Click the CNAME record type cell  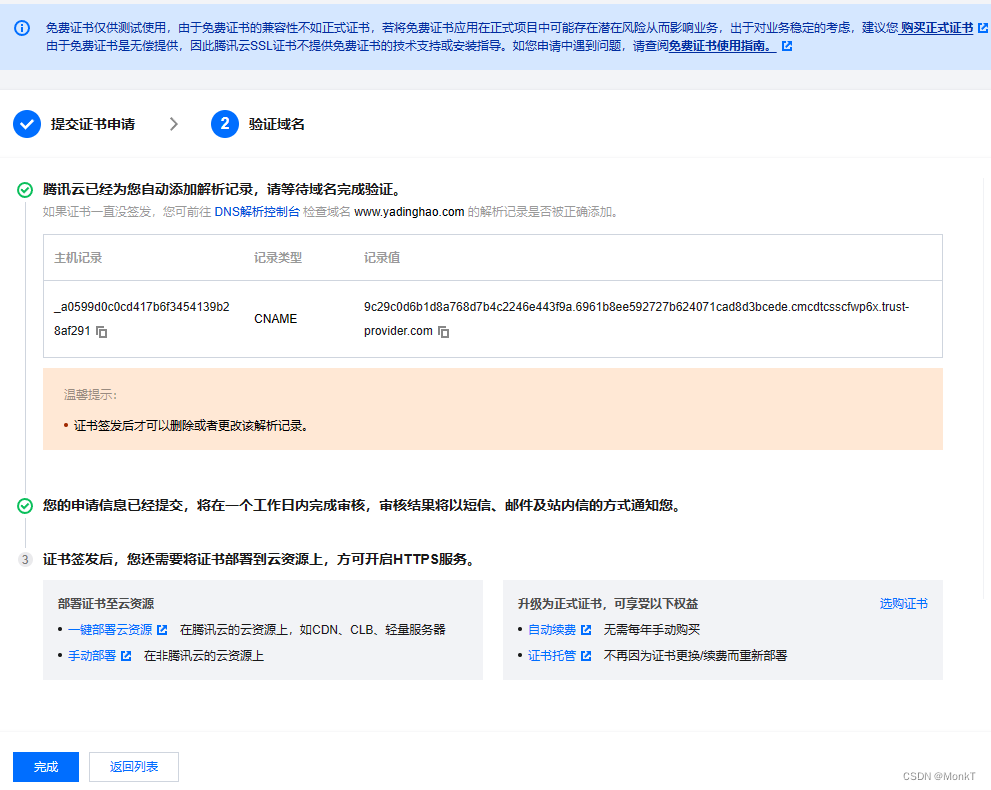[x=276, y=319]
